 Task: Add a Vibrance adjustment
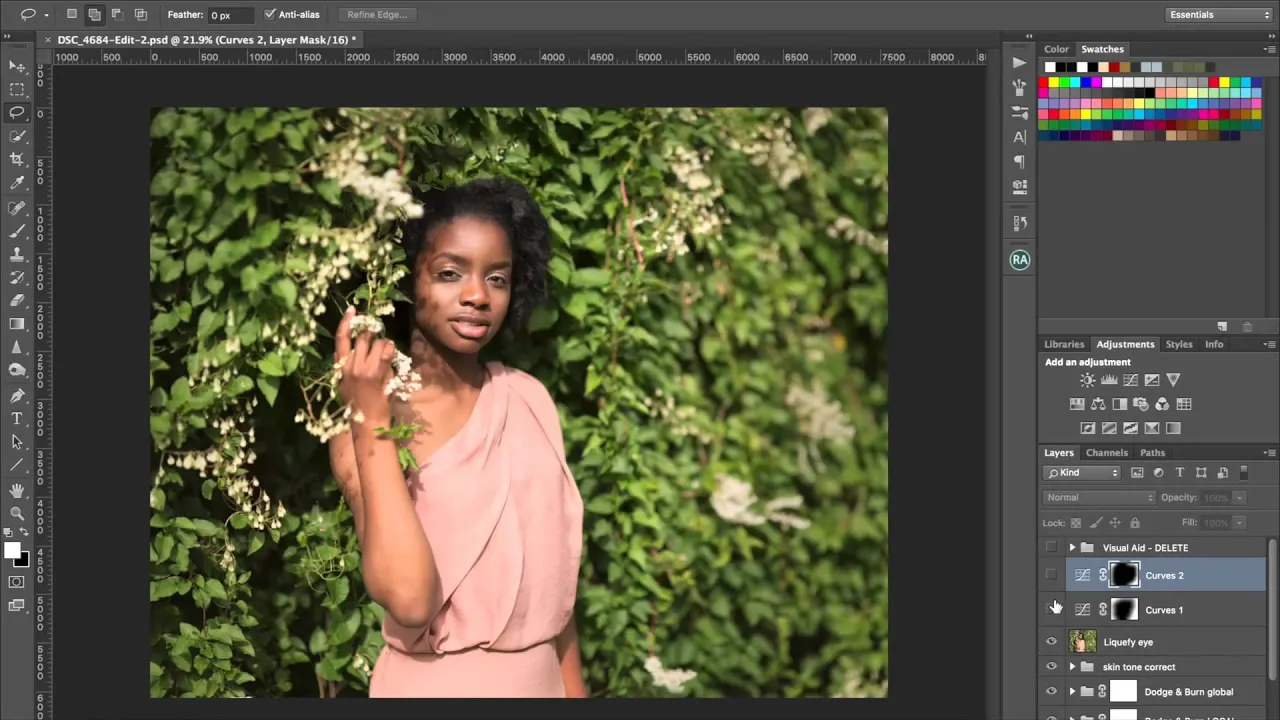pos(1173,380)
